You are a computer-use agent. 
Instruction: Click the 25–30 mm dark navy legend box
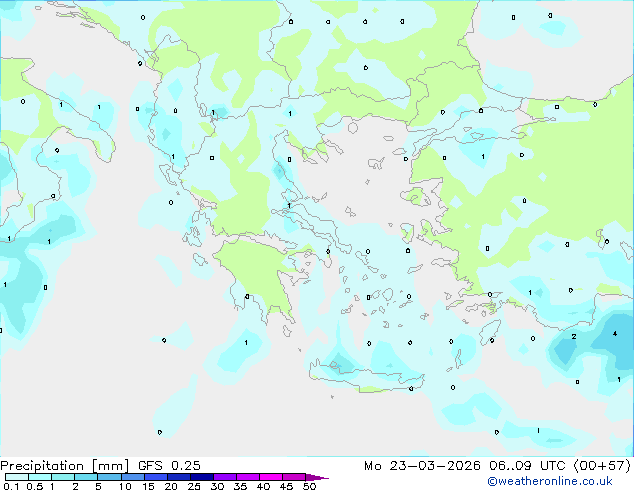click(x=202, y=477)
